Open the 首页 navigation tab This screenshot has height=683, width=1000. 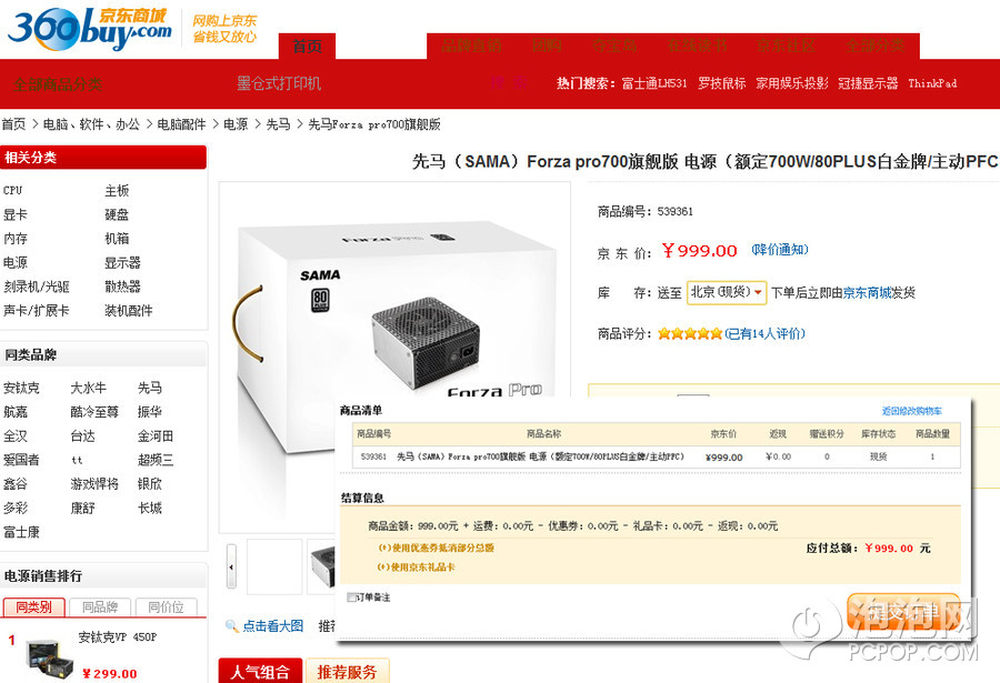pyautogui.click(x=307, y=46)
